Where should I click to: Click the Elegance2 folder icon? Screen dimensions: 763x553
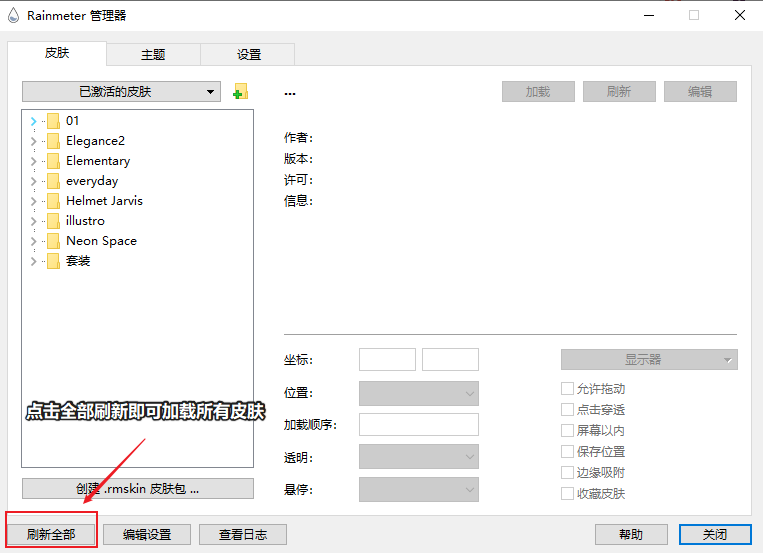[x=54, y=141]
